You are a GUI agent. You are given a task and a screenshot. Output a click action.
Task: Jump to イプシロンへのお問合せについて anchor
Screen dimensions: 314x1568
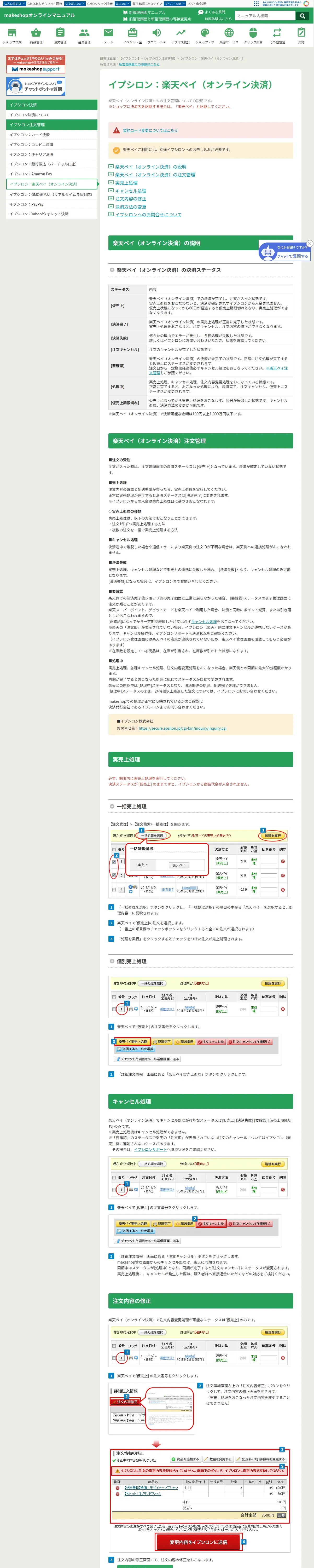coord(148,214)
